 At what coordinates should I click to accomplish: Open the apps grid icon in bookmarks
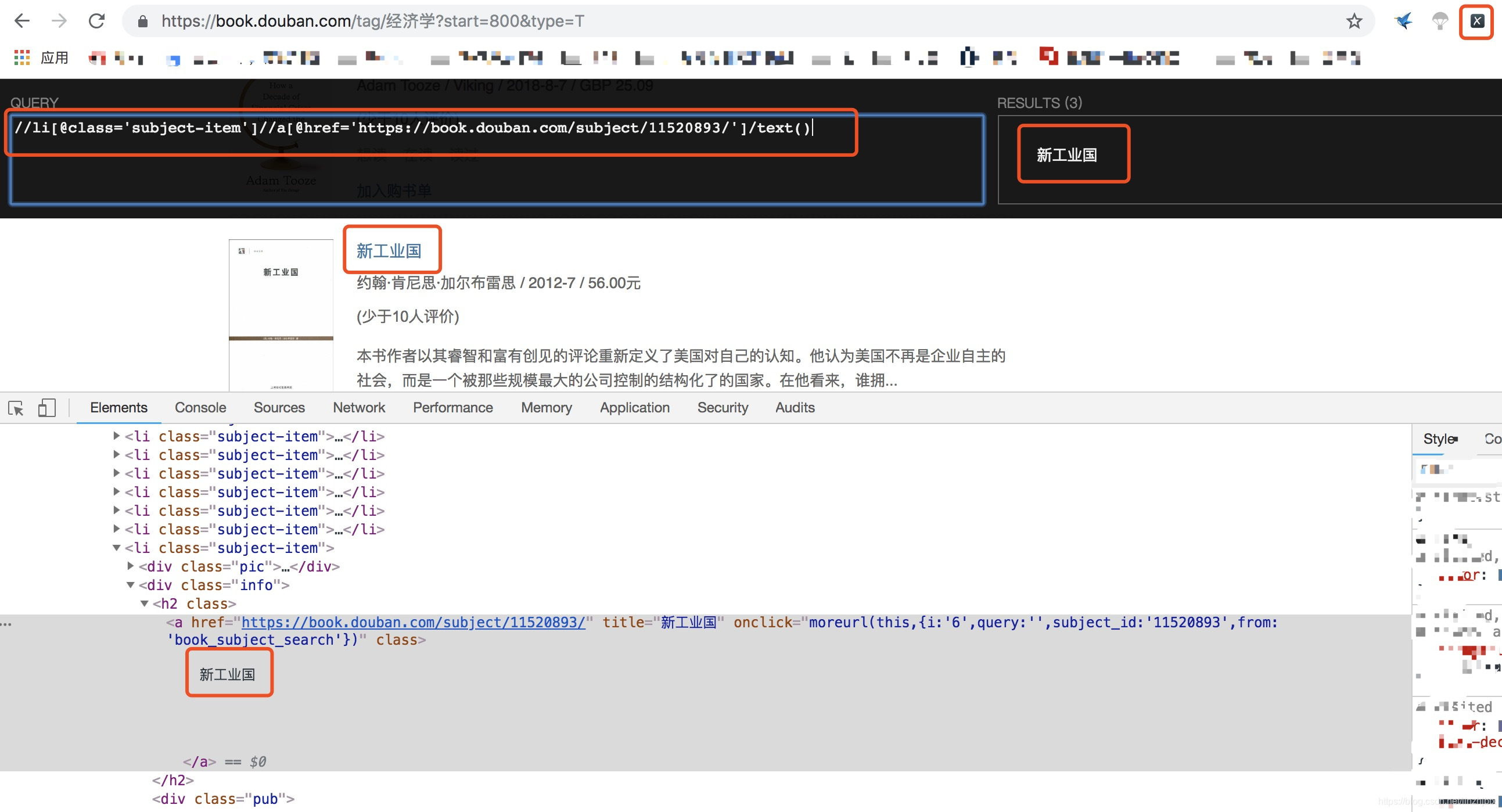click(x=22, y=57)
